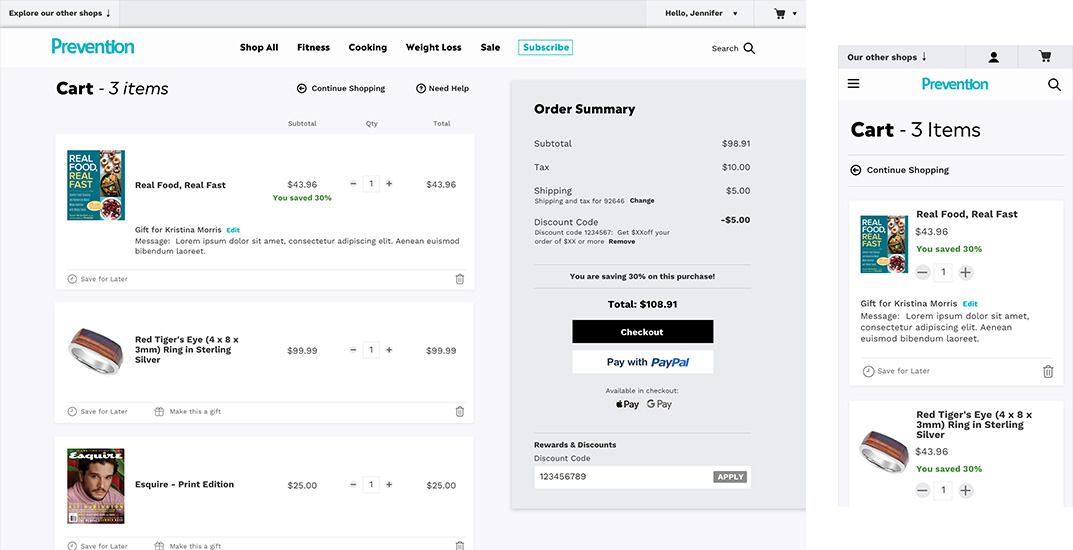Decrease mobile quantity of Real Food, Real Fast
Screen dimensions: 1073x550
click(922, 273)
